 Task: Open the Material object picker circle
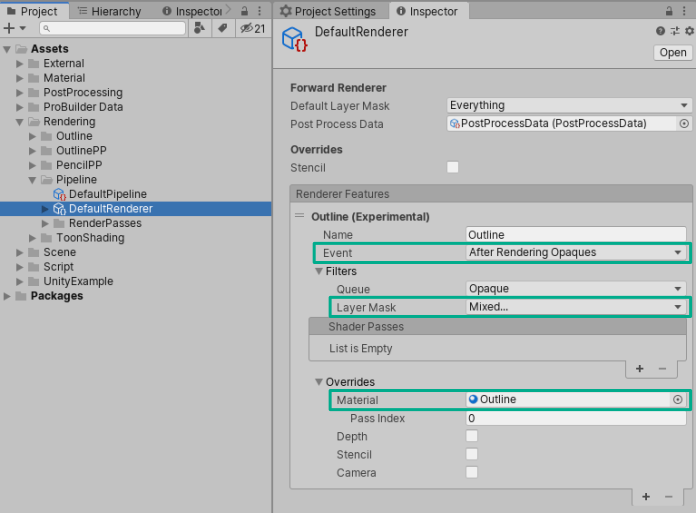pyautogui.click(x=677, y=400)
